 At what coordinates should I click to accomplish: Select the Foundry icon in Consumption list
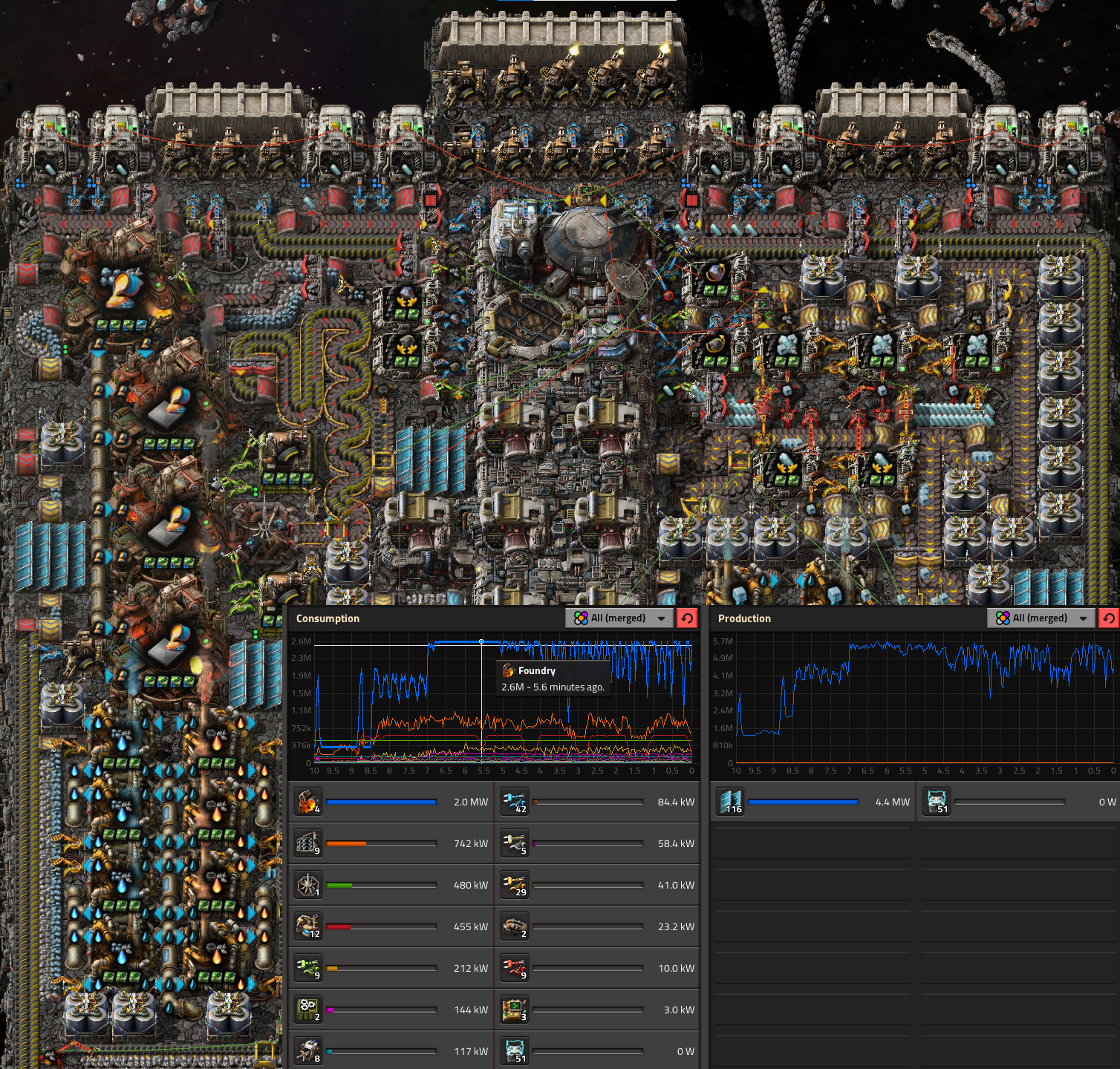point(307,802)
